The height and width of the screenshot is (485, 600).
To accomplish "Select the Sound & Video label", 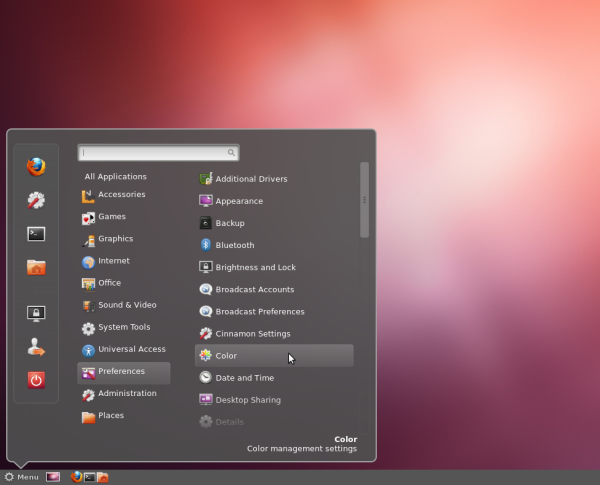I will tap(127, 305).
